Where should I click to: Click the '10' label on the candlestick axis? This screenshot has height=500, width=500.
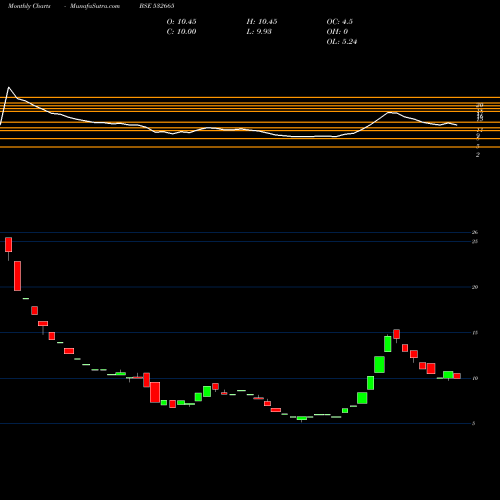(x=475, y=378)
